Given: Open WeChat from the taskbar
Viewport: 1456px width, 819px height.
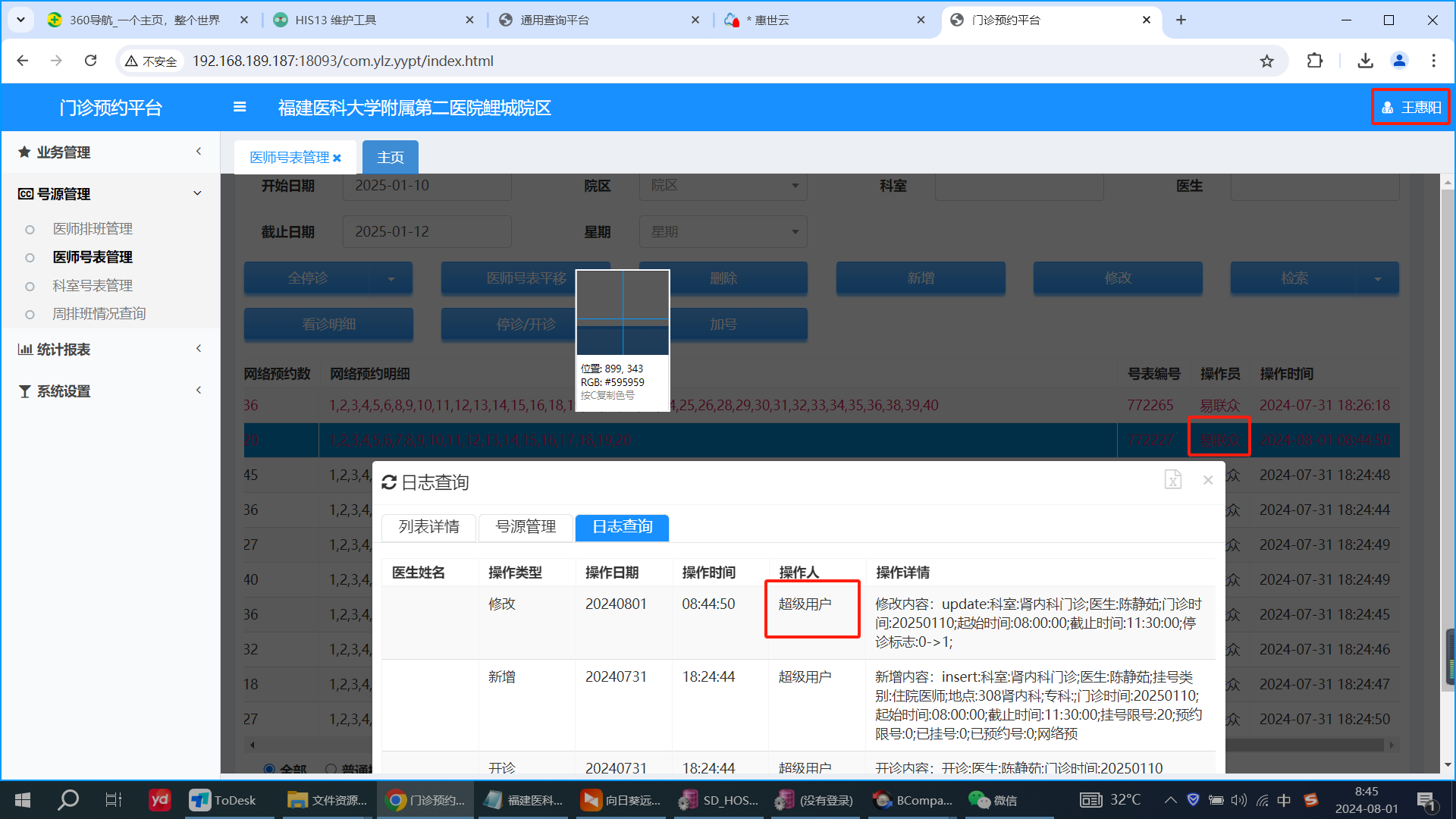Looking at the screenshot, I should (x=993, y=800).
